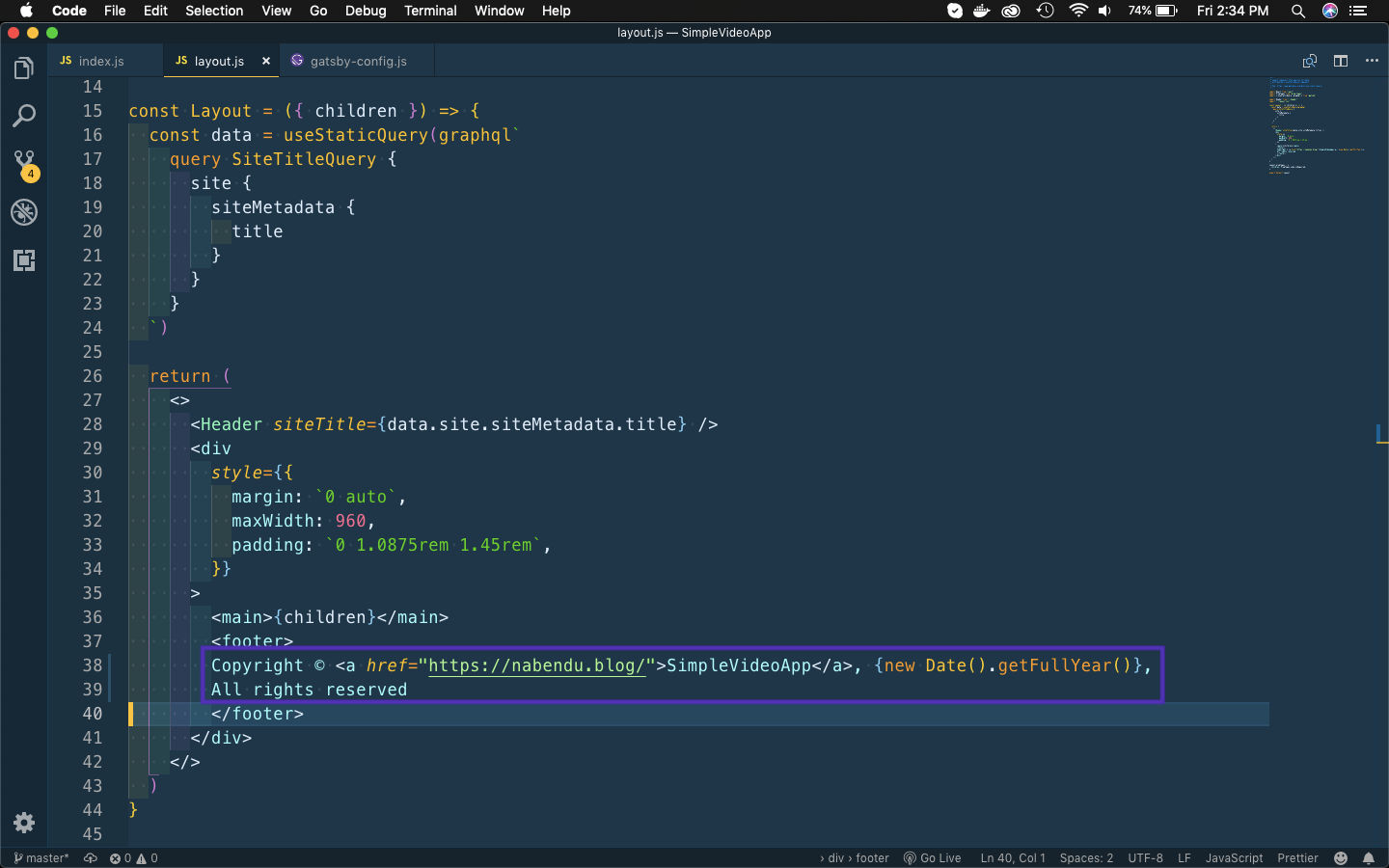Open Spotlight search magnifier icon
This screenshot has width=1389, height=868.
(1298, 11)
